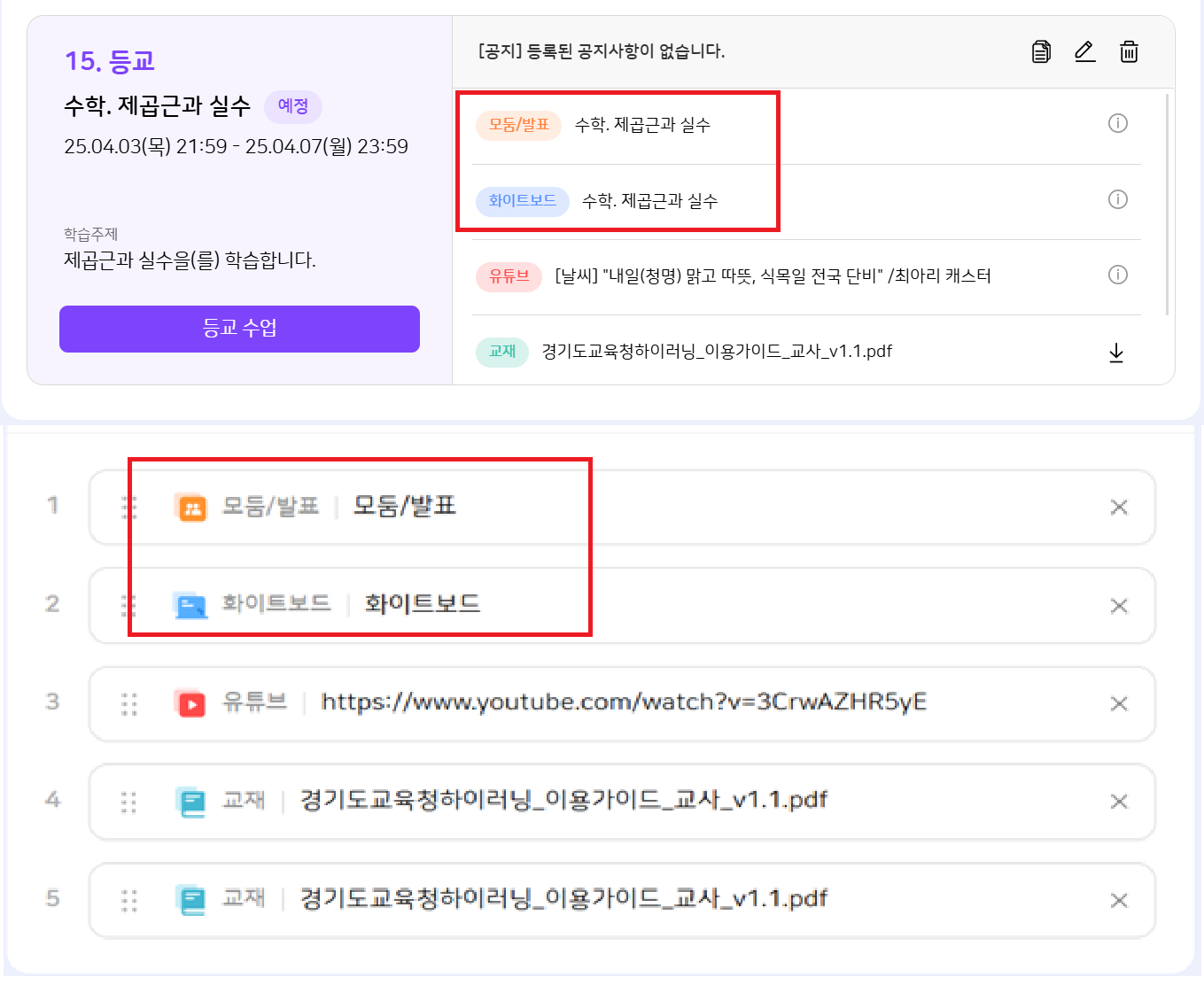Open 화이트보드 activity 수학. 제곱근과 실수
This screenshot has width=1204, height=985.
click(649, 201)
